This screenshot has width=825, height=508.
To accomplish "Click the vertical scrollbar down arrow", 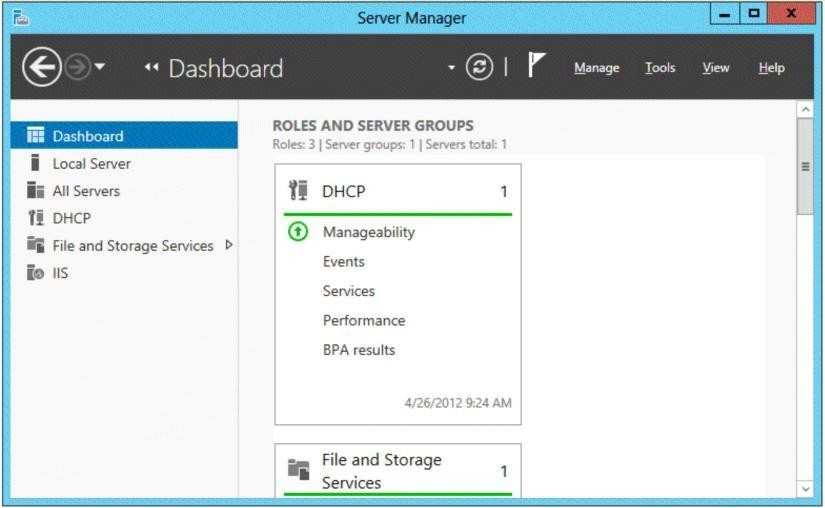I will tap(805, 489).
